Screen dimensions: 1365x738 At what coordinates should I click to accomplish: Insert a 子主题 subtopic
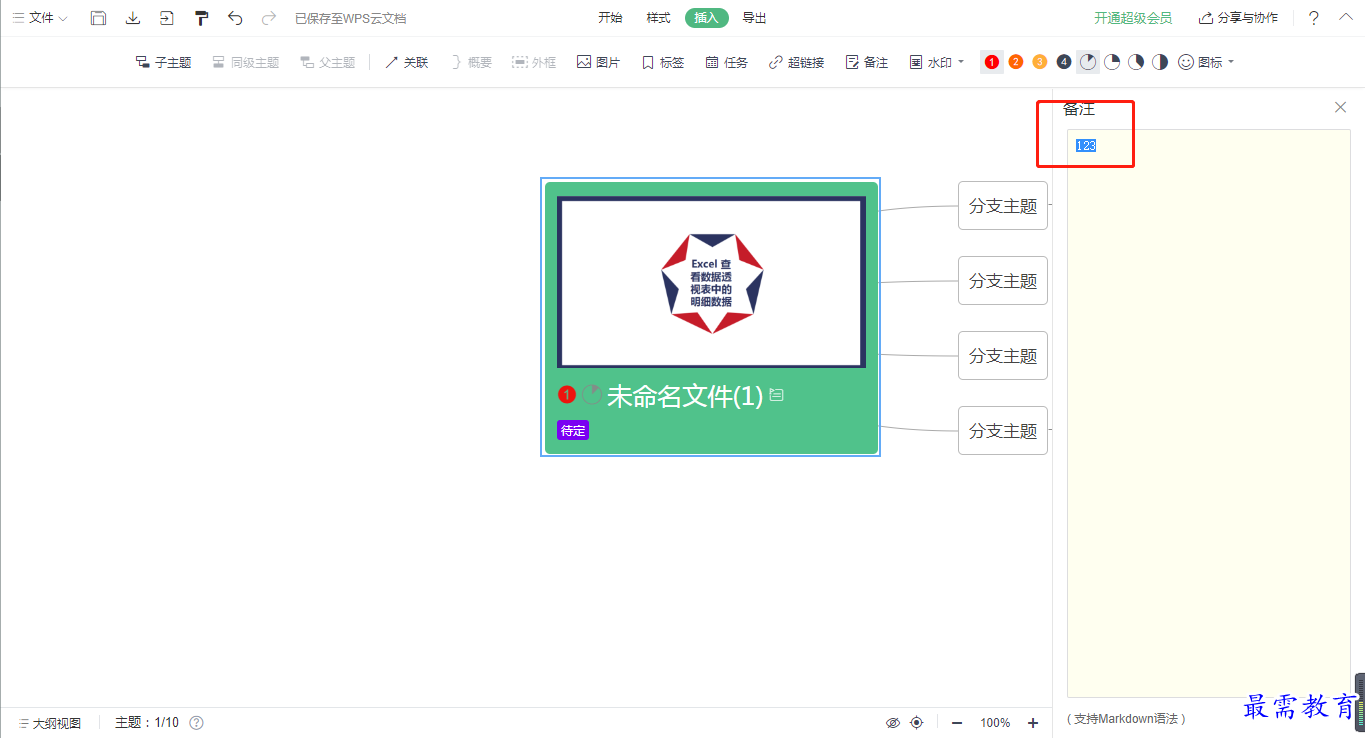pyautogui.click(x=163, y=62)
